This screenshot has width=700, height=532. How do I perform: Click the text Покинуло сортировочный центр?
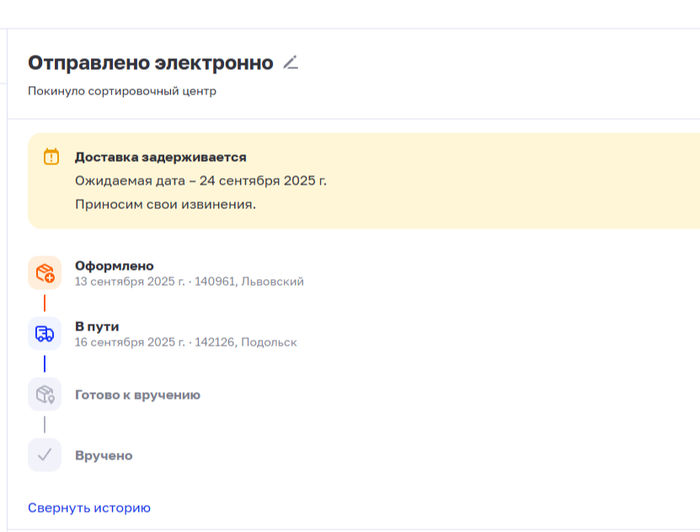122,91
